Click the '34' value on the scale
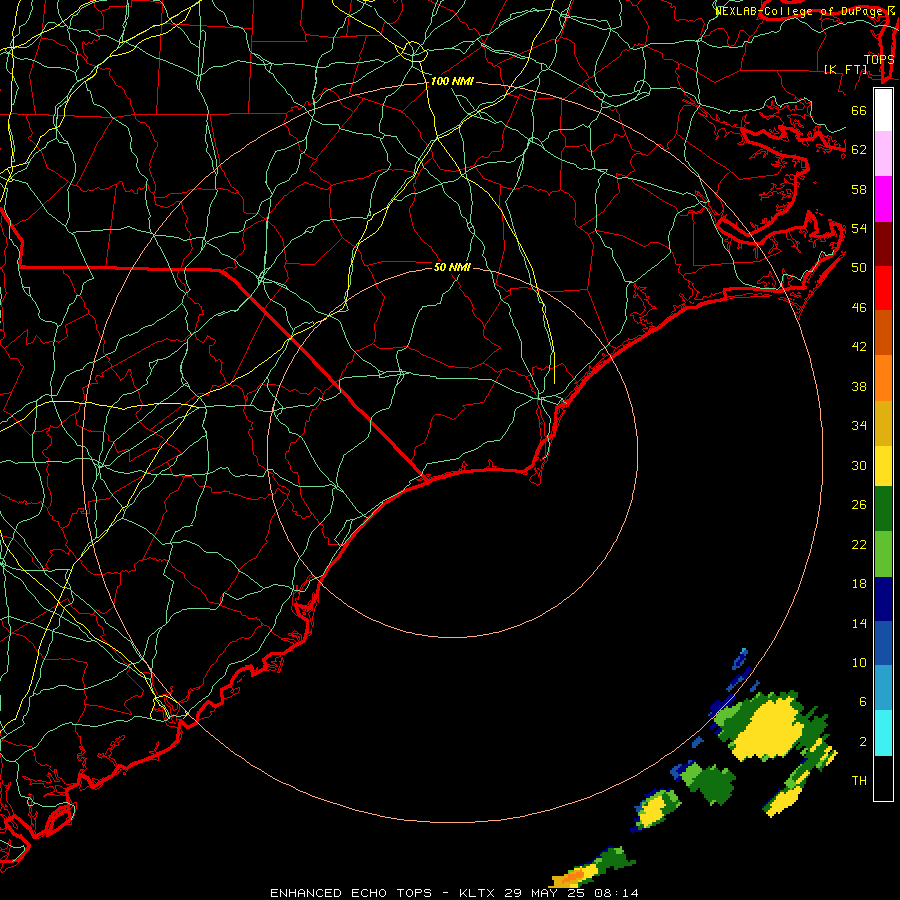The image size is (900, 900). [x=859, y=426]
